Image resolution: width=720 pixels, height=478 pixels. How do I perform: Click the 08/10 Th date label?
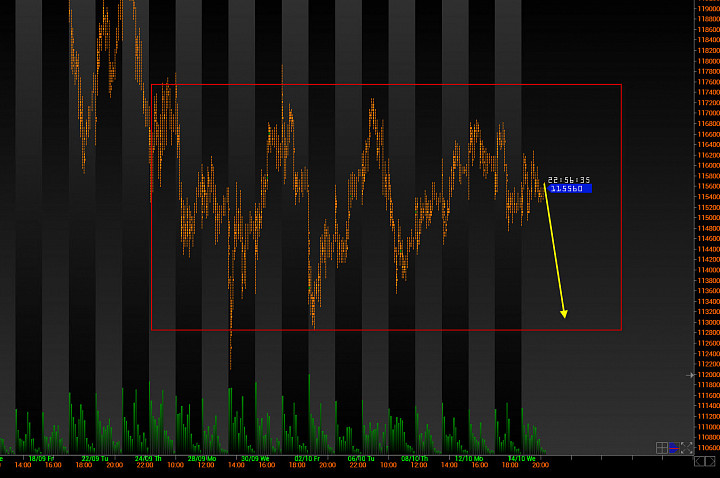click(x=415, y=459)
